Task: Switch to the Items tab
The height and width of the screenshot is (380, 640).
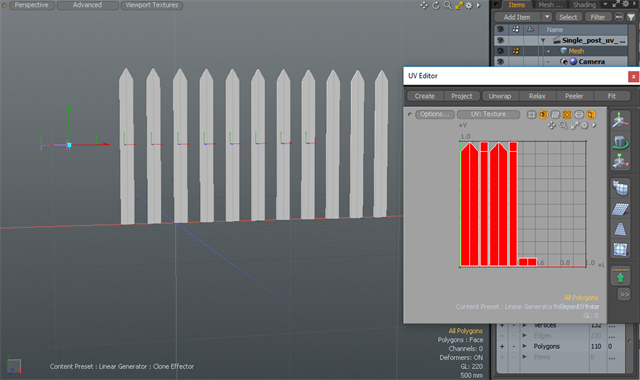Action: 516,5
